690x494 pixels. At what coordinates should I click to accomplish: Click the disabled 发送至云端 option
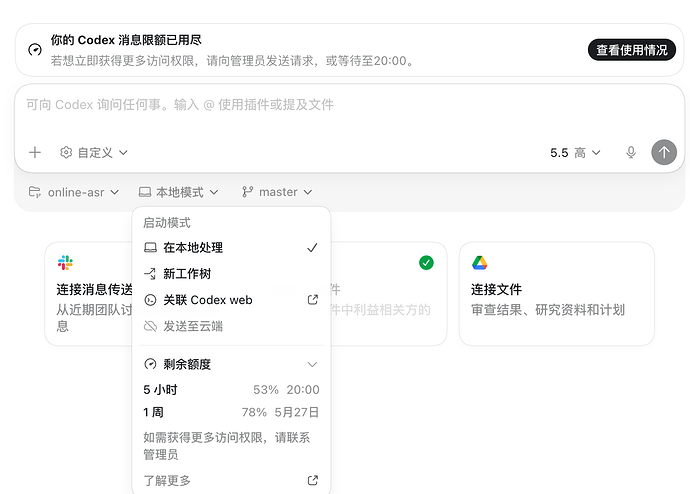(231, 326)
